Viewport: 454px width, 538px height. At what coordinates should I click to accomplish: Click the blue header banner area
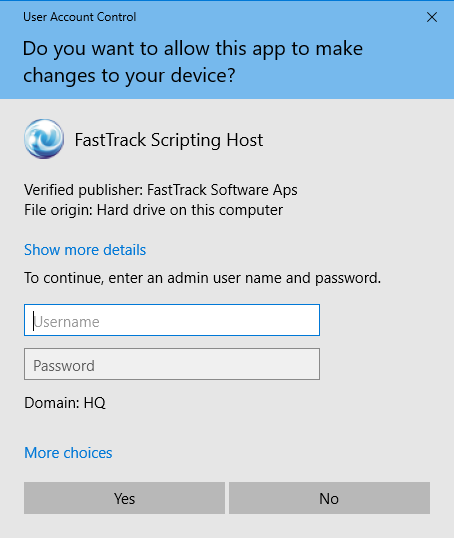point(227,50)
